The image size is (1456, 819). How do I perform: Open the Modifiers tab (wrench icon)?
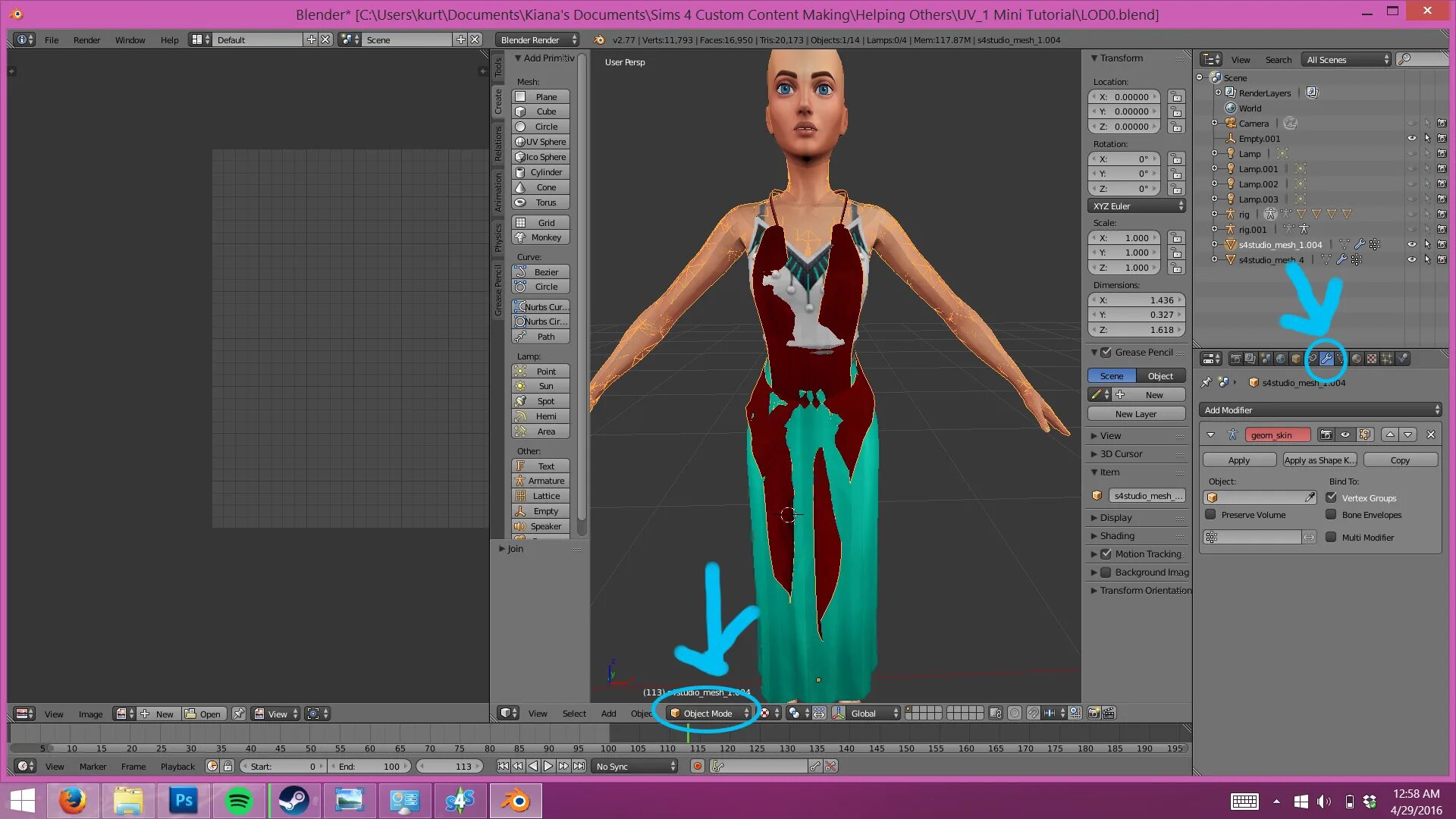pyautogui.click(x=1327, y=359)
